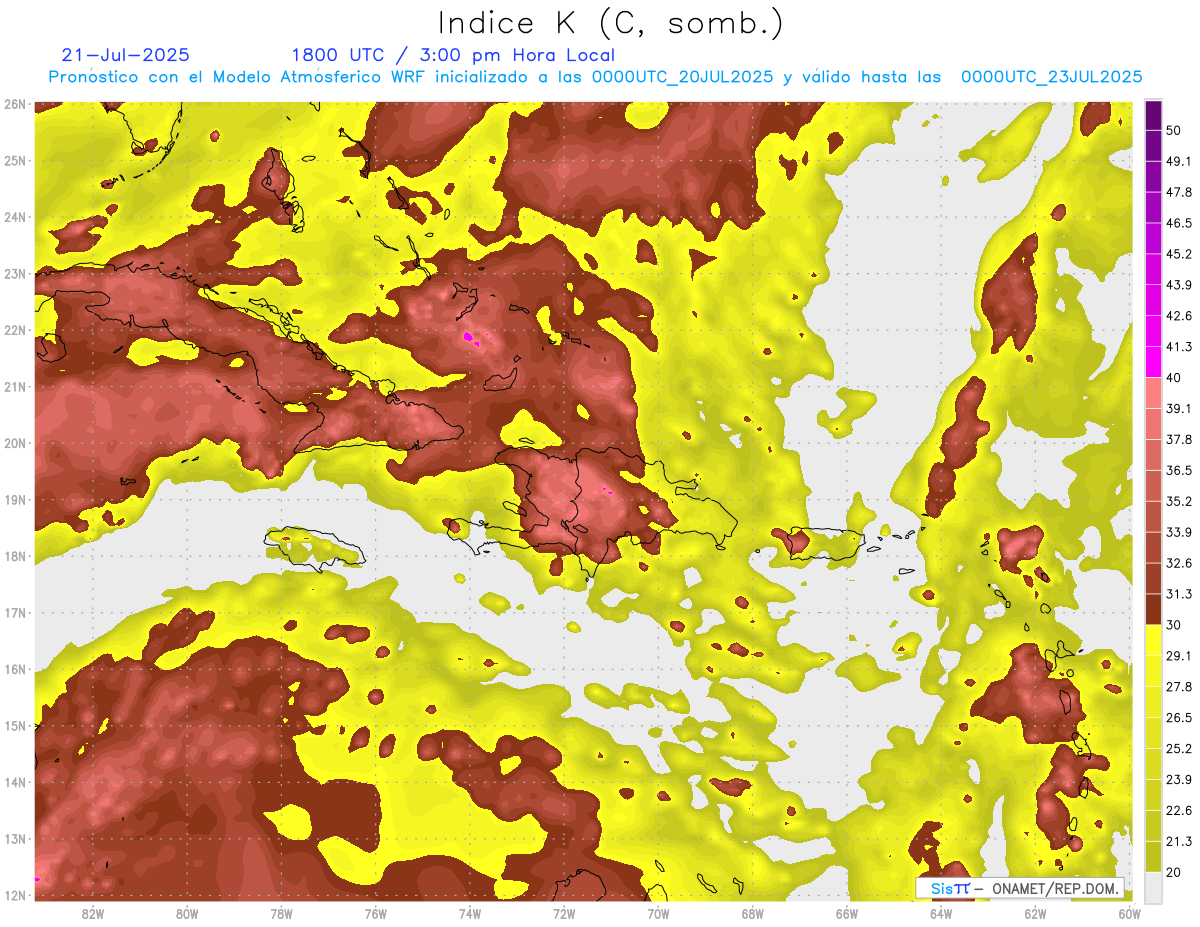Click the colorbar value "35.2"
1200x927 pixels.
click(1178, 501)
